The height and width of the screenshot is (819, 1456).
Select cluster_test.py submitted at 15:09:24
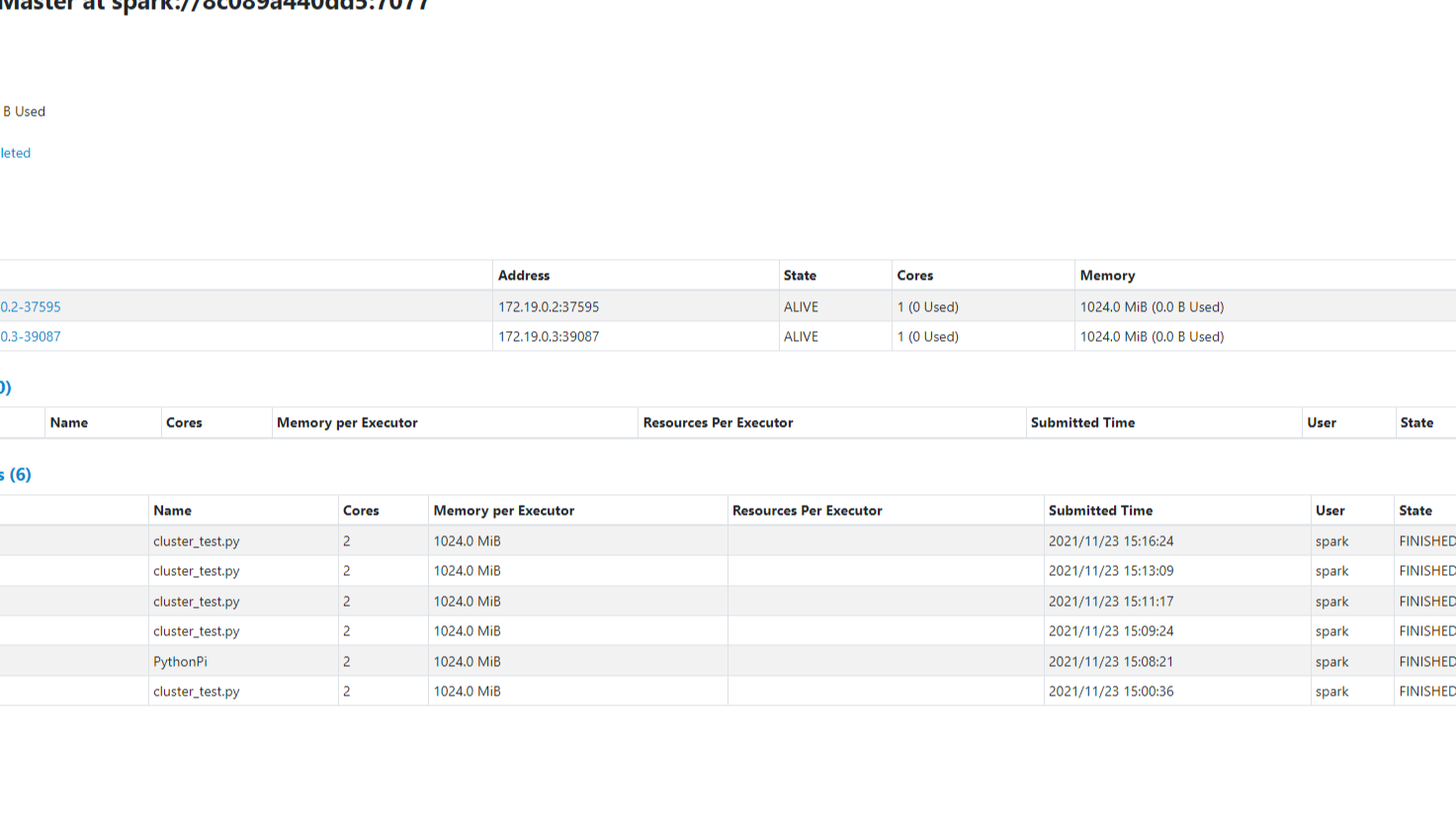click(x=197, y=631)
